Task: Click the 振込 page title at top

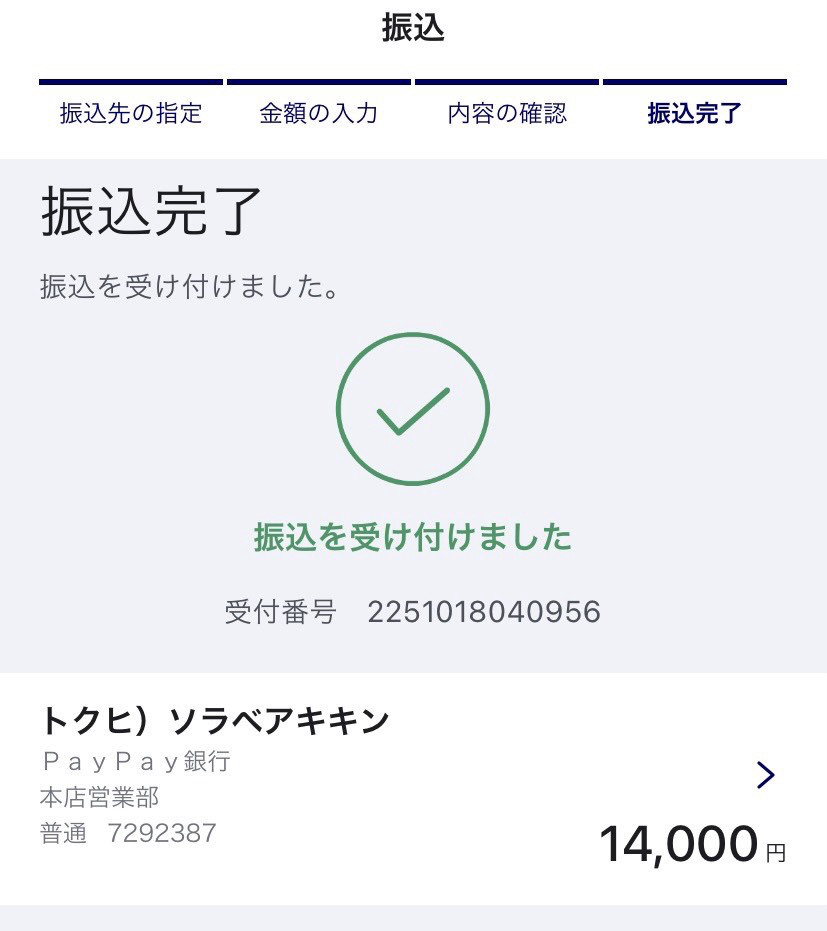Action: [x=413, y=28]
